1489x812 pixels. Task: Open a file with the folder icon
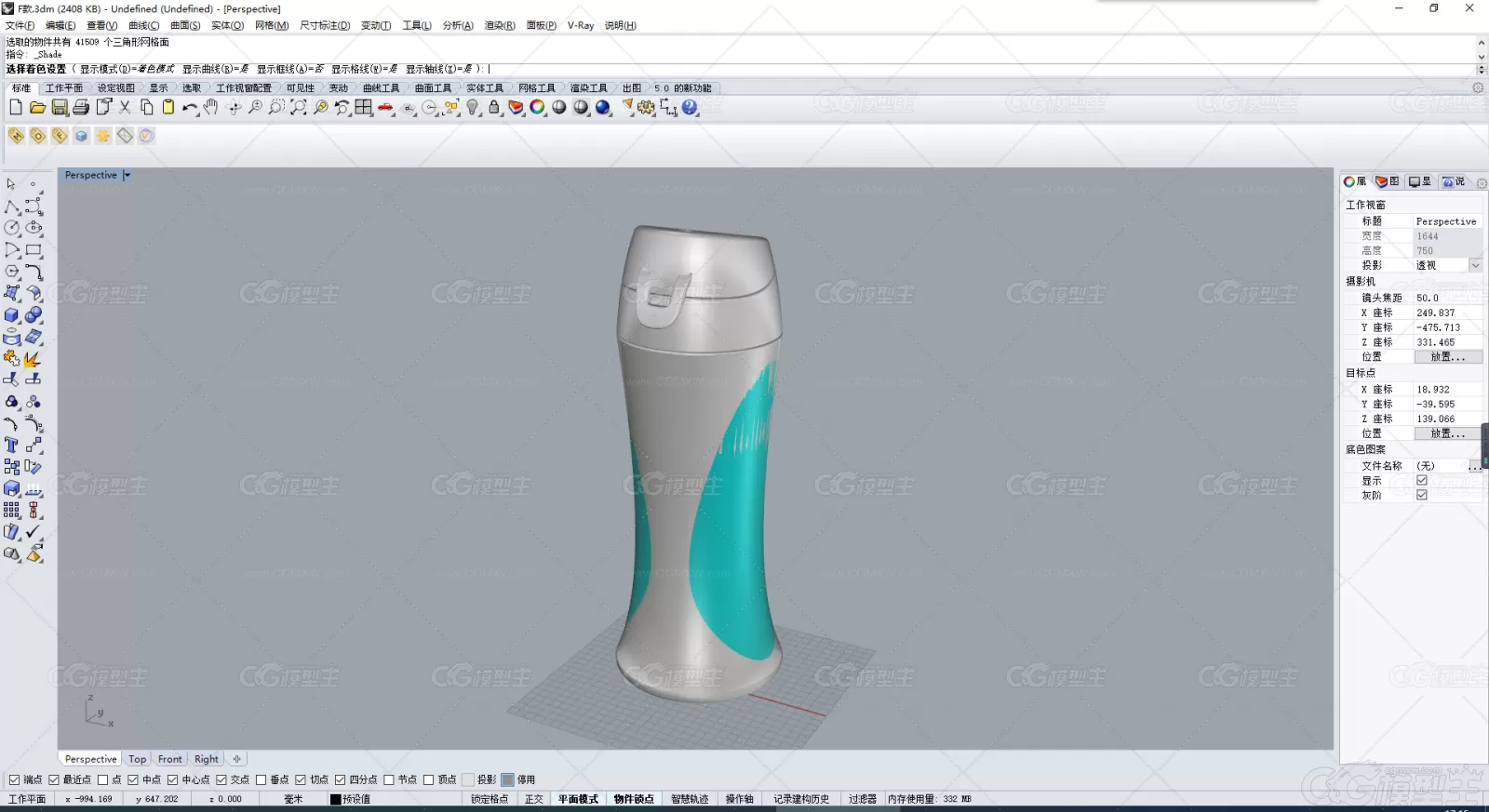[37, 108]
